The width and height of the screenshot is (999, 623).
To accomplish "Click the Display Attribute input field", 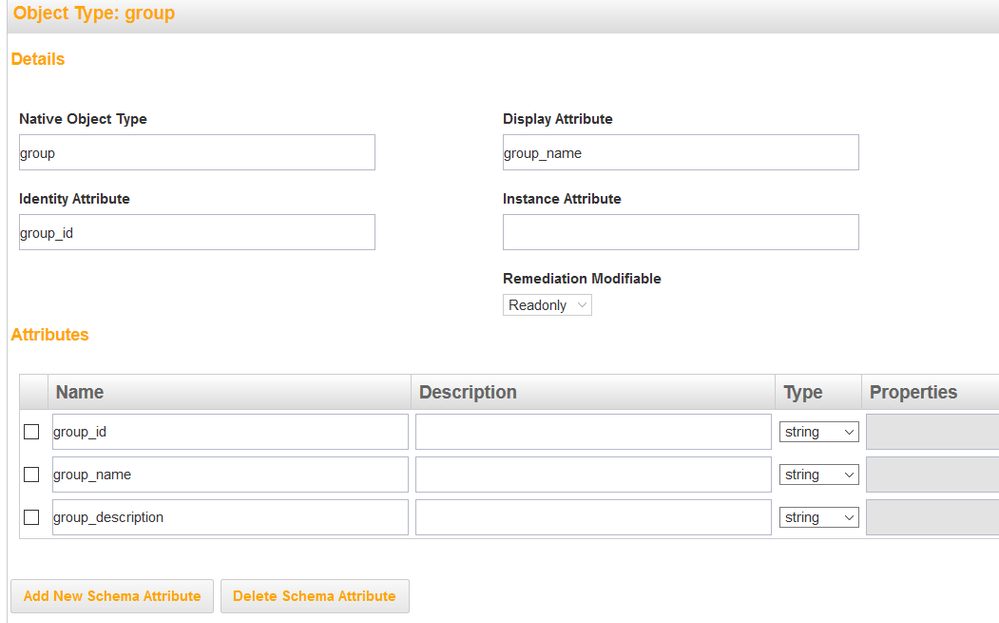I will [x=680, y=153].
